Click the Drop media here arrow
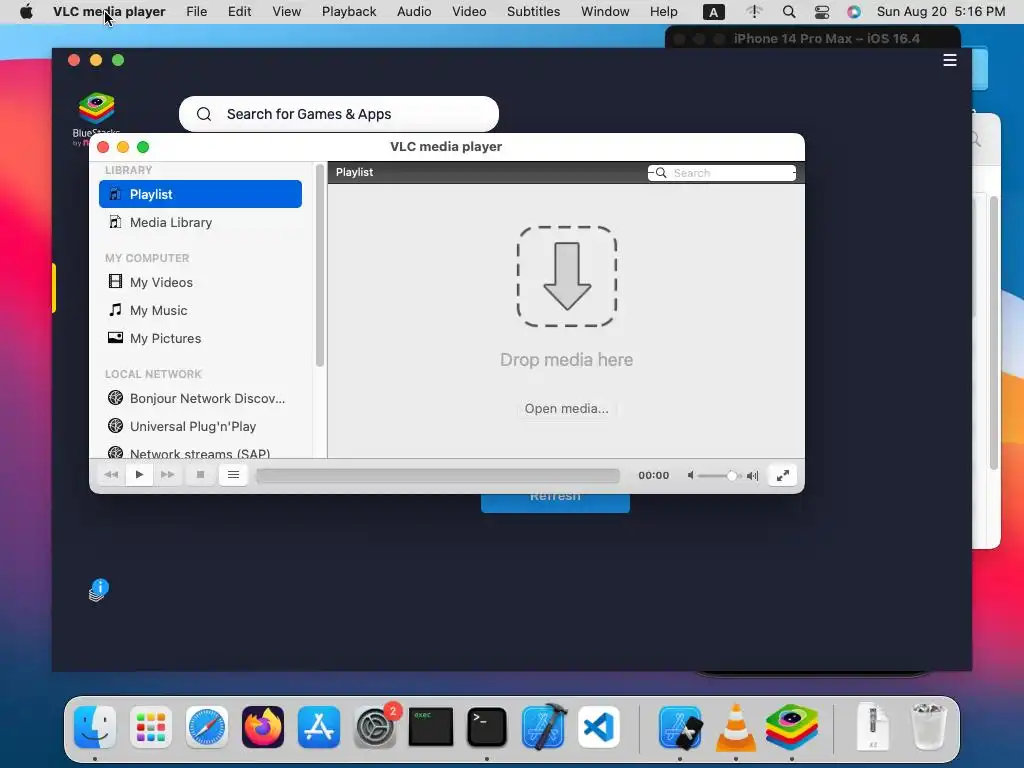Image resolution: width=1024 pixels, height=768 pixels. click(x=567, y=276)
